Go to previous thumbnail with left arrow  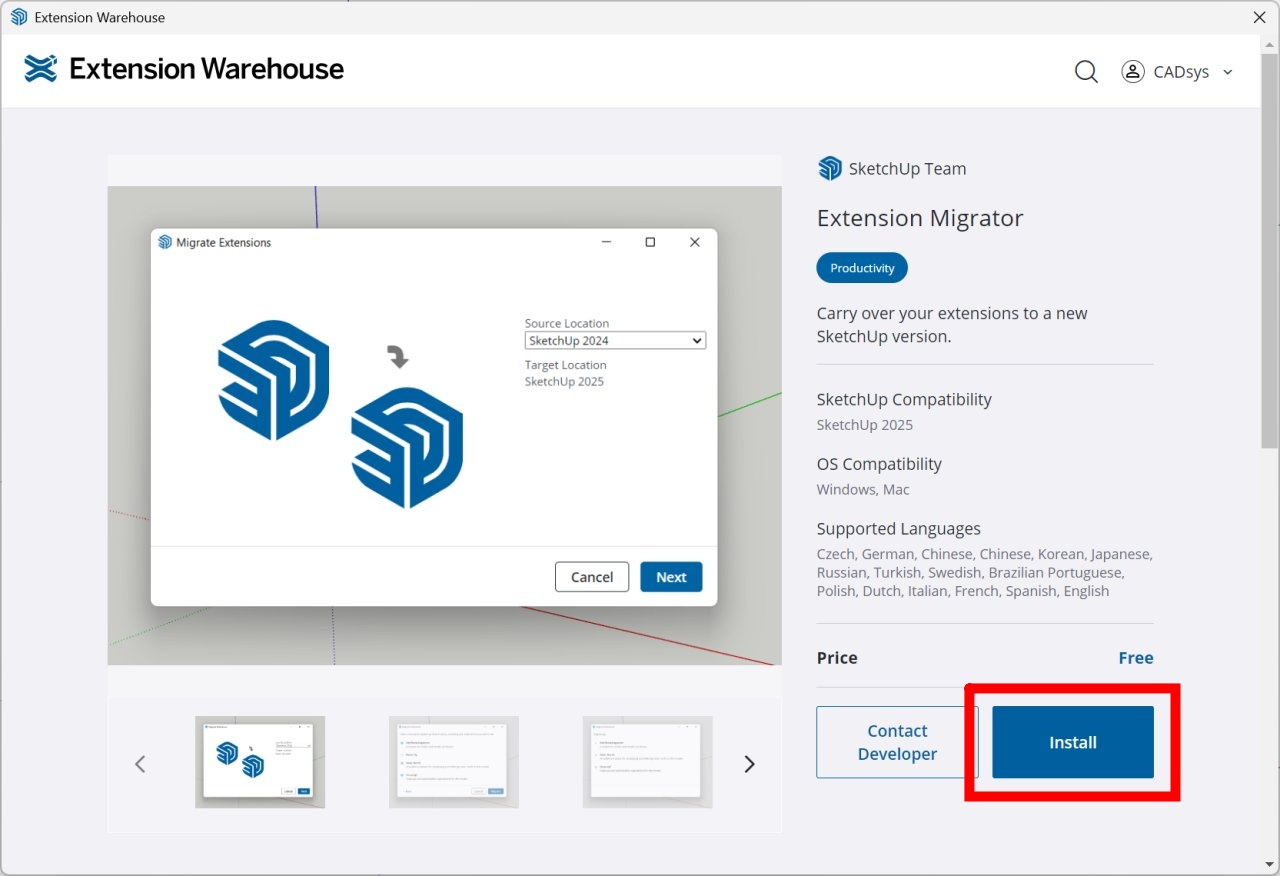point(140,764)
